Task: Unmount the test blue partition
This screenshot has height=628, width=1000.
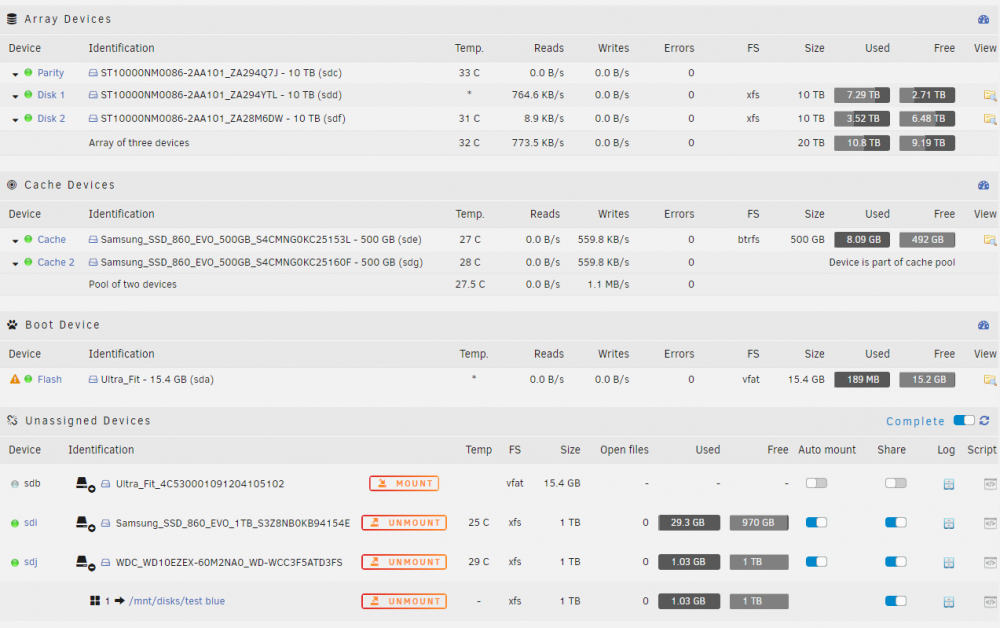Action: click(x=404, y=601)
